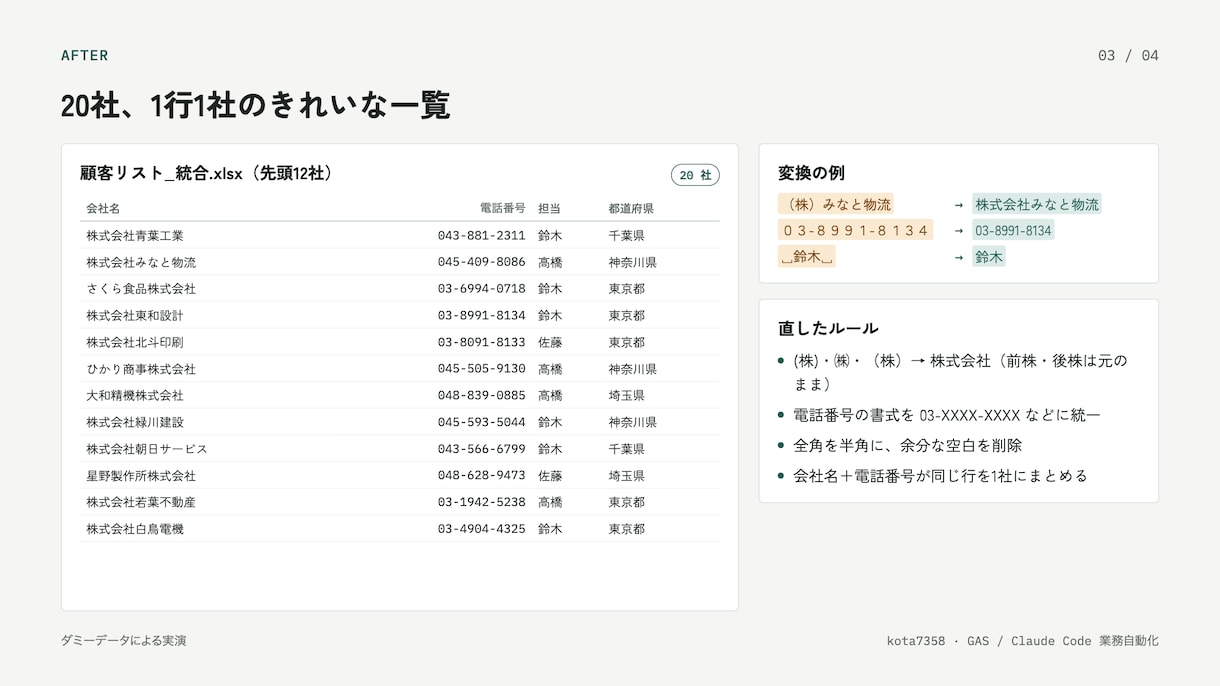Click the page indicator 03 / 04
The height and width of the screenshot is (686, 1220).
click(1128, 55)
